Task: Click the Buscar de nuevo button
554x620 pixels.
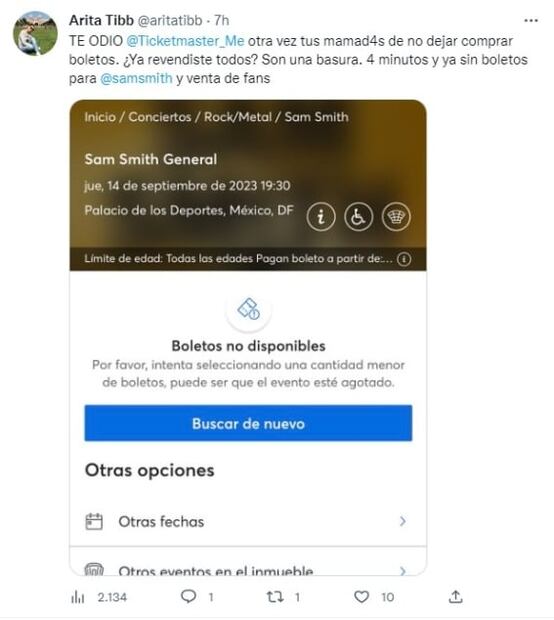Action: (x=248, y=423)
